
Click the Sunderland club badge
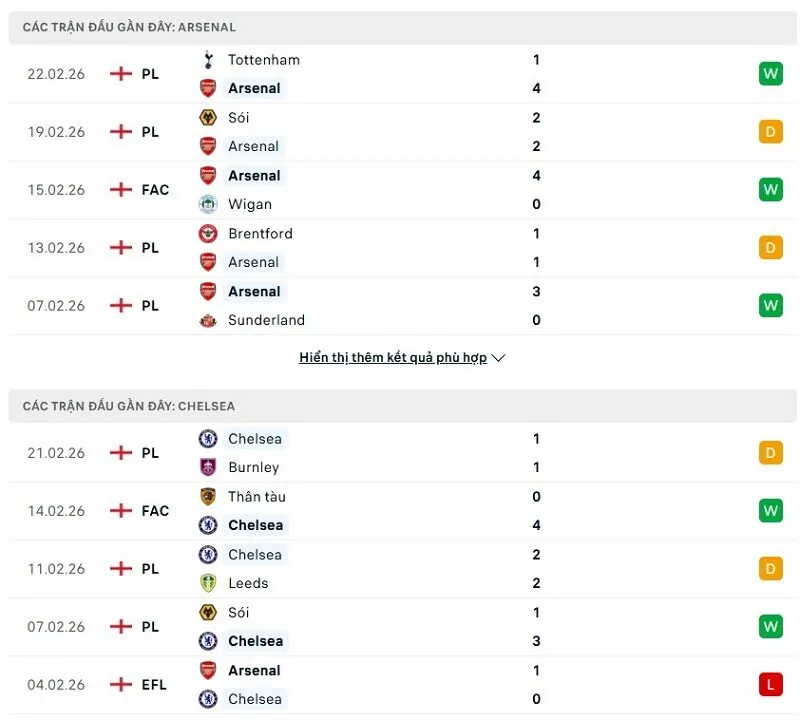click(209, 320)
